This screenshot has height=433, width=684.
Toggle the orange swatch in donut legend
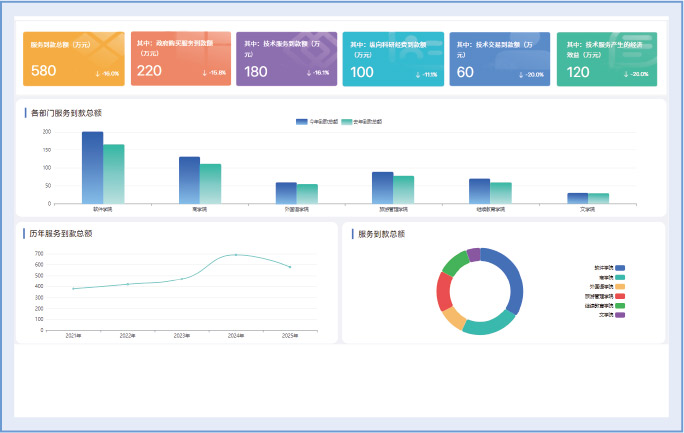[620, 287]
